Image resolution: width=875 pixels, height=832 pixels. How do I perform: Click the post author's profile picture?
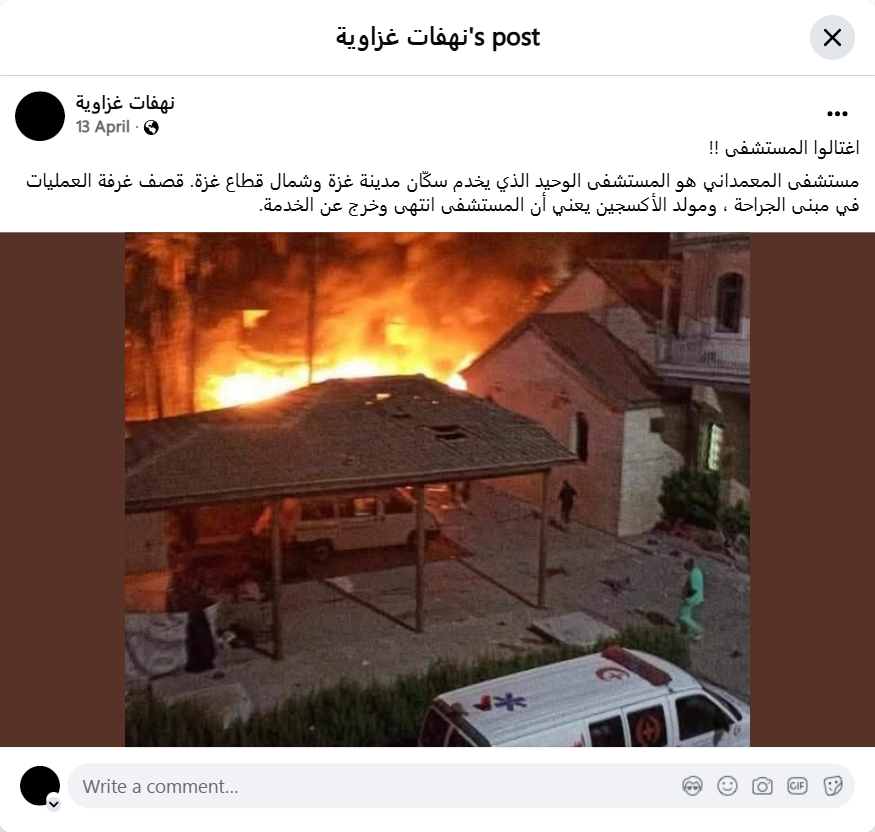pos(40,116)
